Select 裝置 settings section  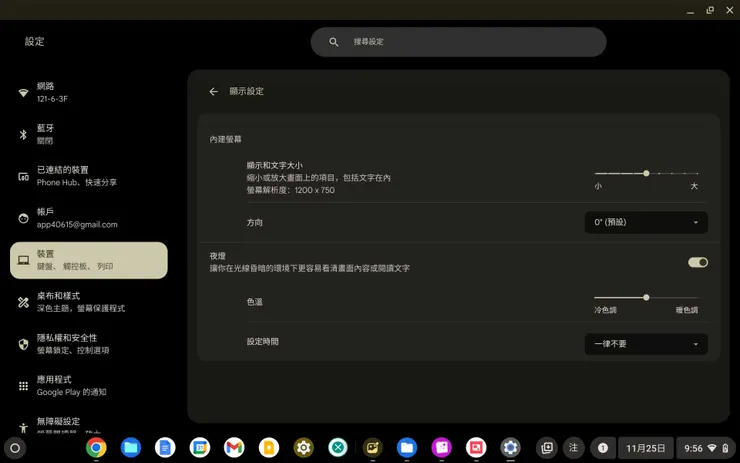[89, 260]
